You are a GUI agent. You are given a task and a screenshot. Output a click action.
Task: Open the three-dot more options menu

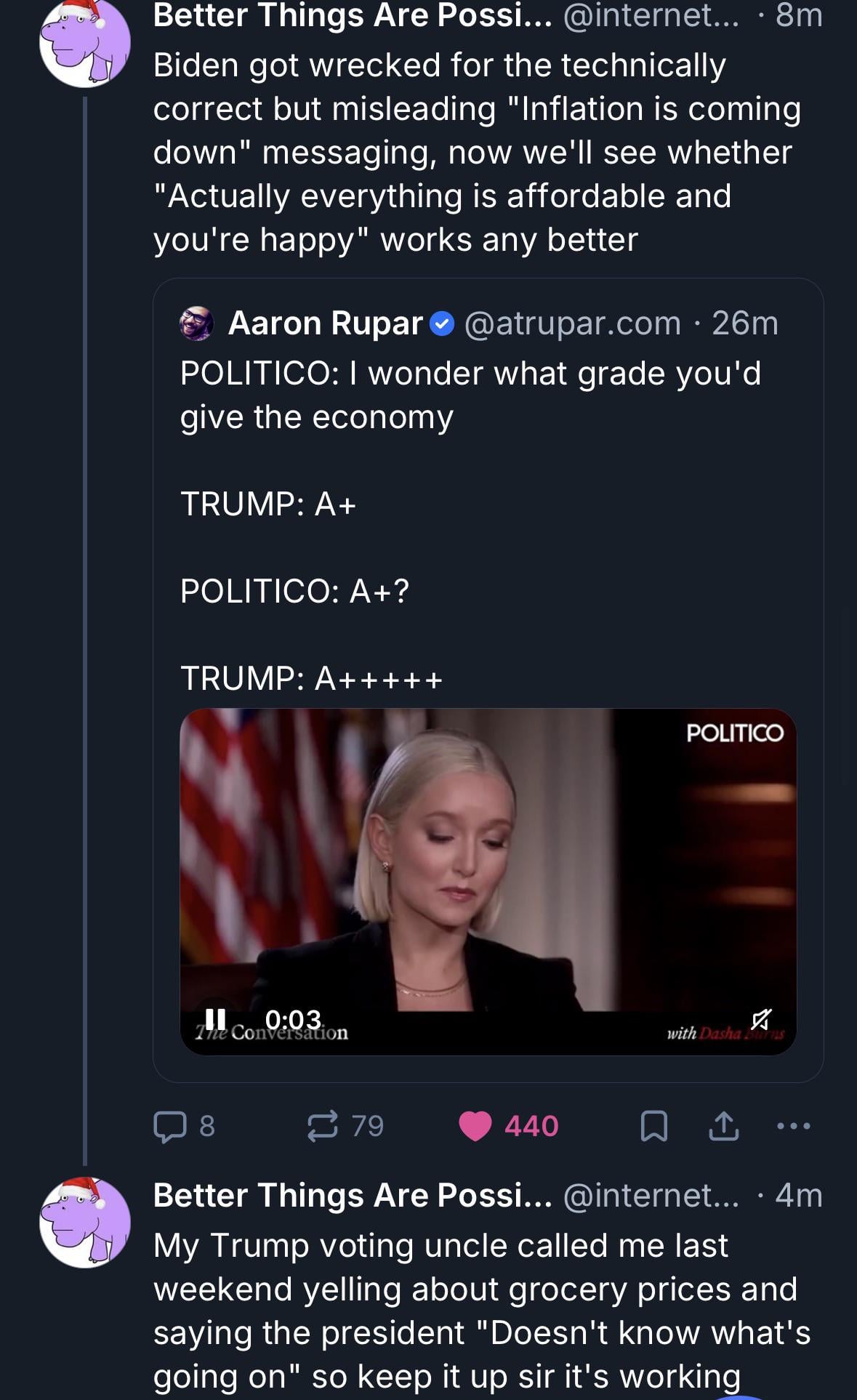coord(793,1126)
